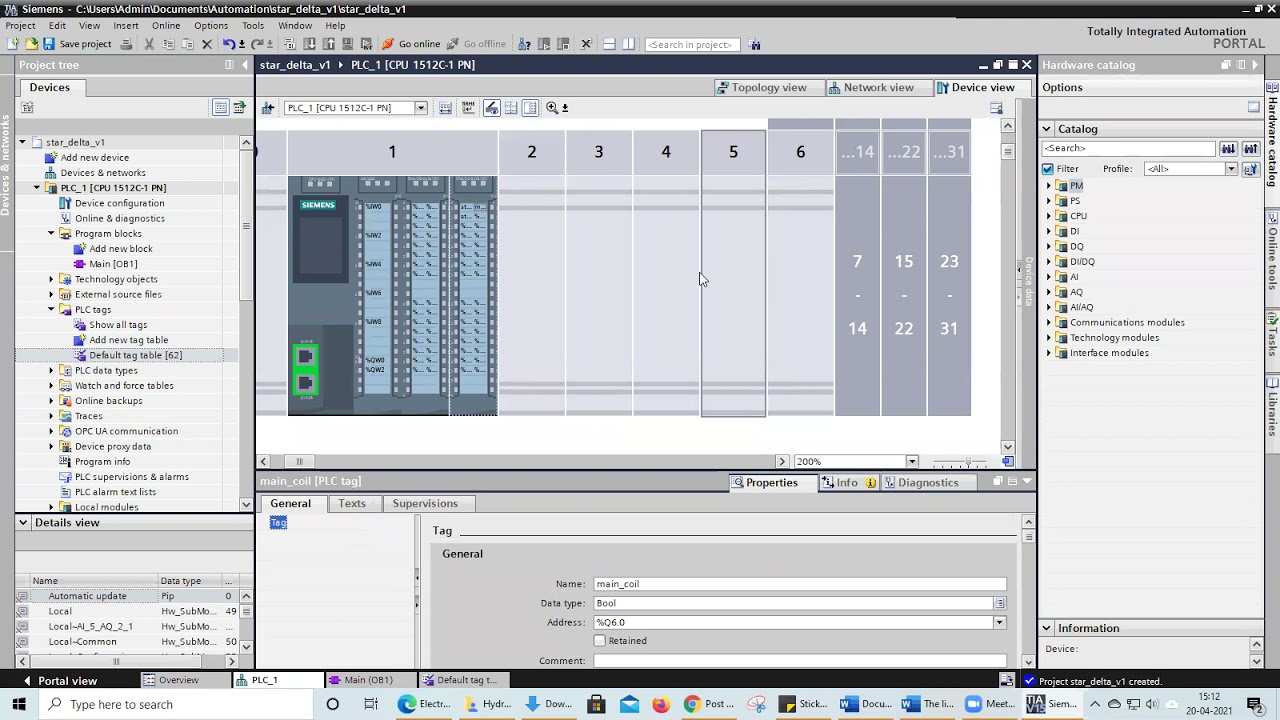Click the Search up icon in the hardware catalog
Image resolution: width=1280 pixels, height=720 pixels.
point(1250,149)
